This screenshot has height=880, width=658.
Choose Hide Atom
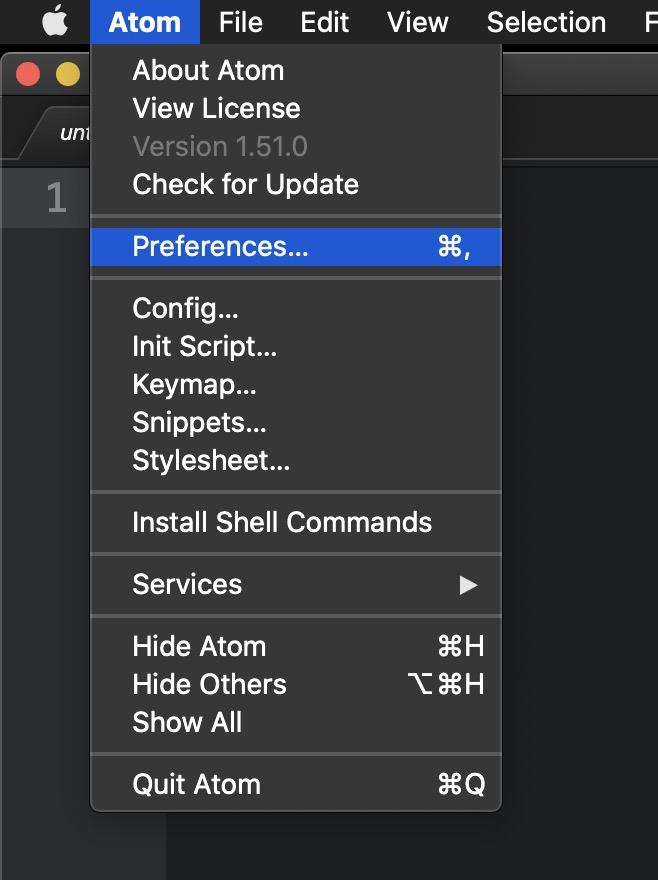(199, 646)
